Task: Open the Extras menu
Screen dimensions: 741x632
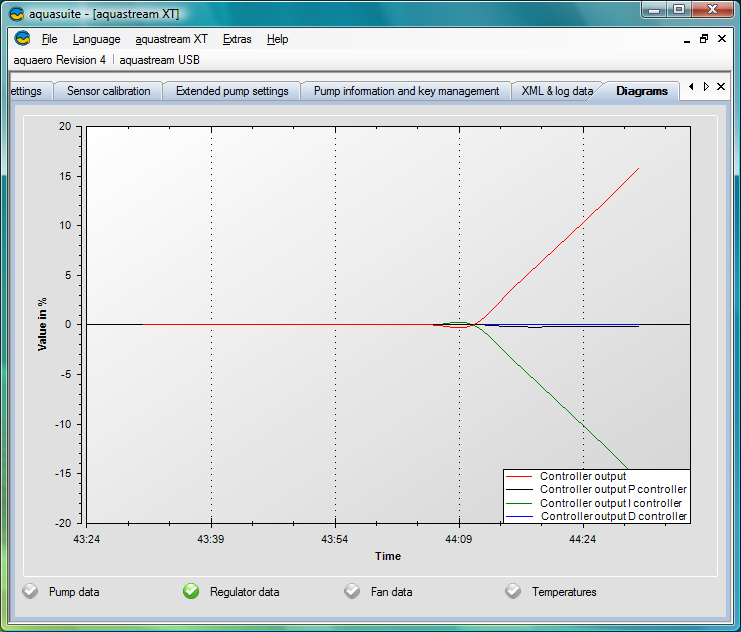Action: (x=237, y=39)
